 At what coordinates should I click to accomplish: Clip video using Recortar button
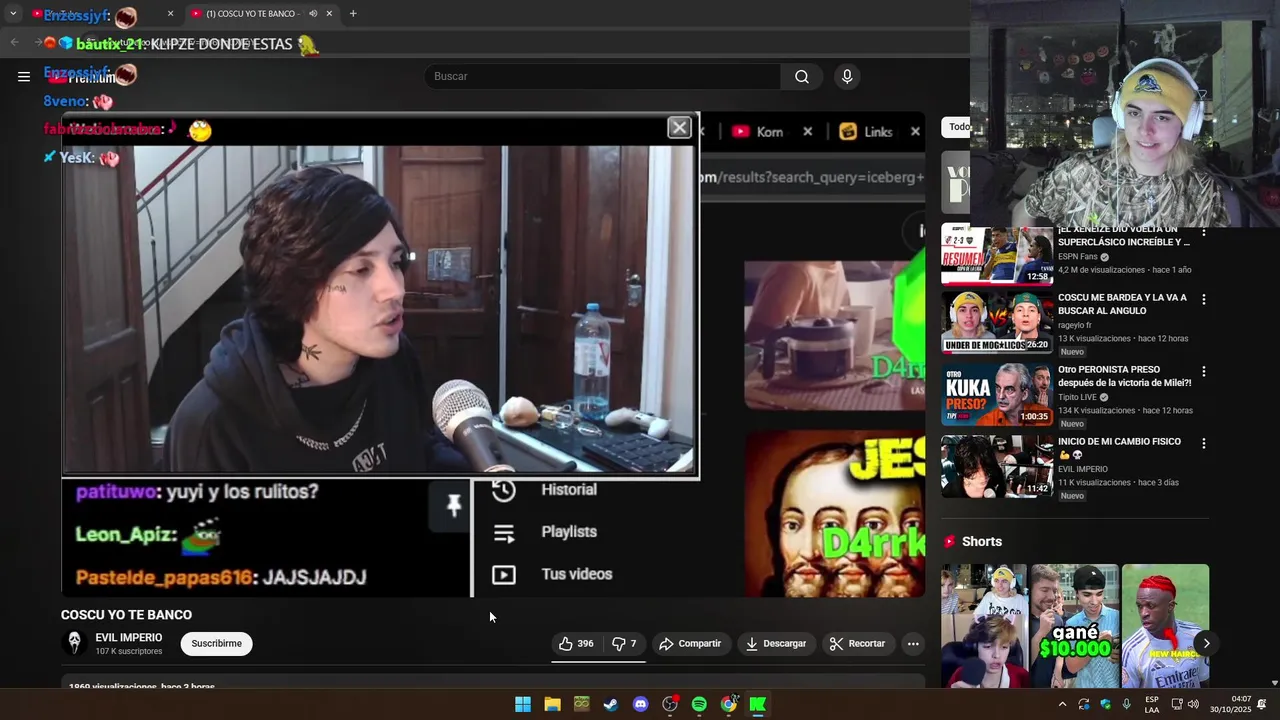pyautogui.click(x=857, y=644)
